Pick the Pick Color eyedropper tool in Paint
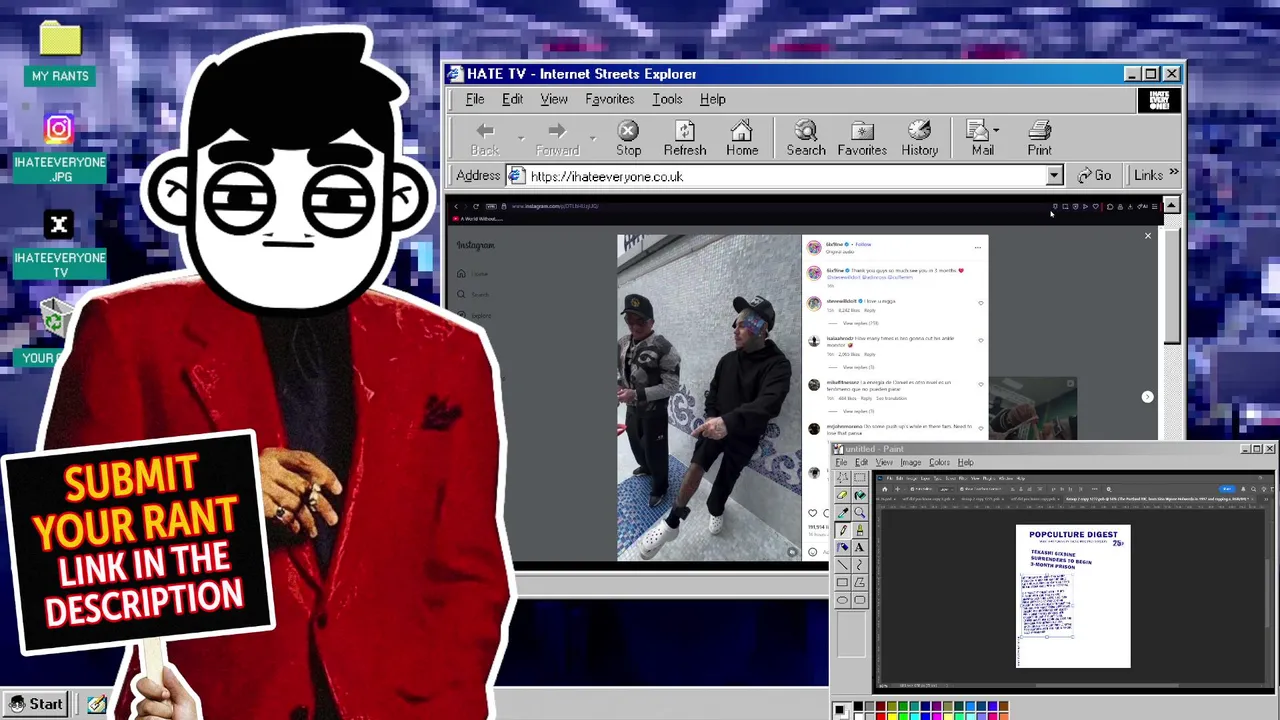This screenshot has width=1280, height=720. [x=843, y=513]
